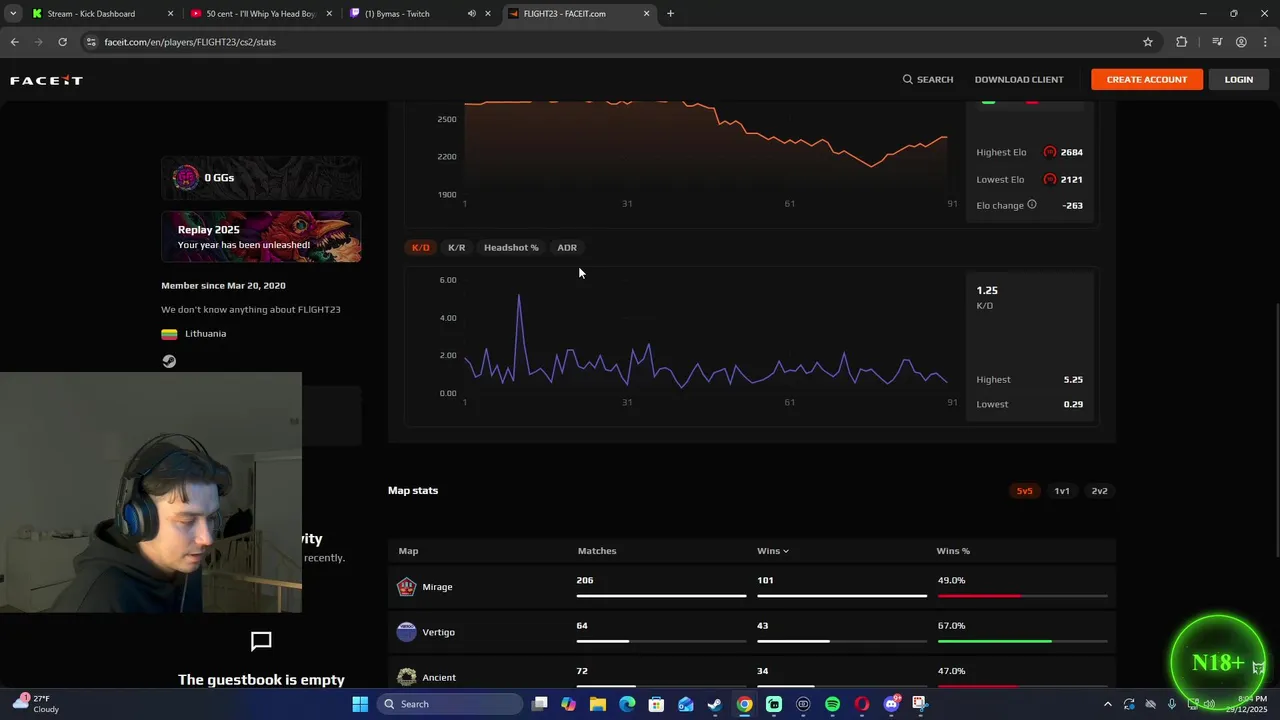Click the Lowest K/D value 0.29

pyautogui.click(x=1073, y=404)
